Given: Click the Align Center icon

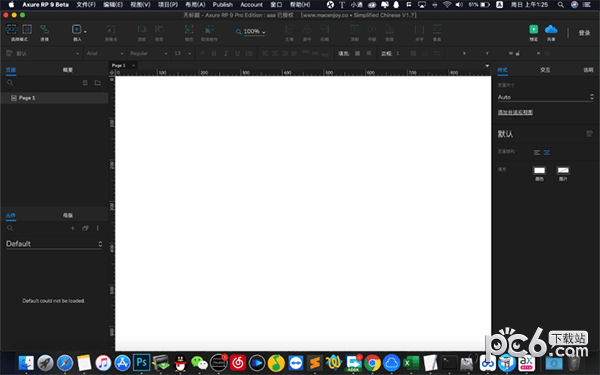Looking at the screenshot, I should [x=307, y=29].
